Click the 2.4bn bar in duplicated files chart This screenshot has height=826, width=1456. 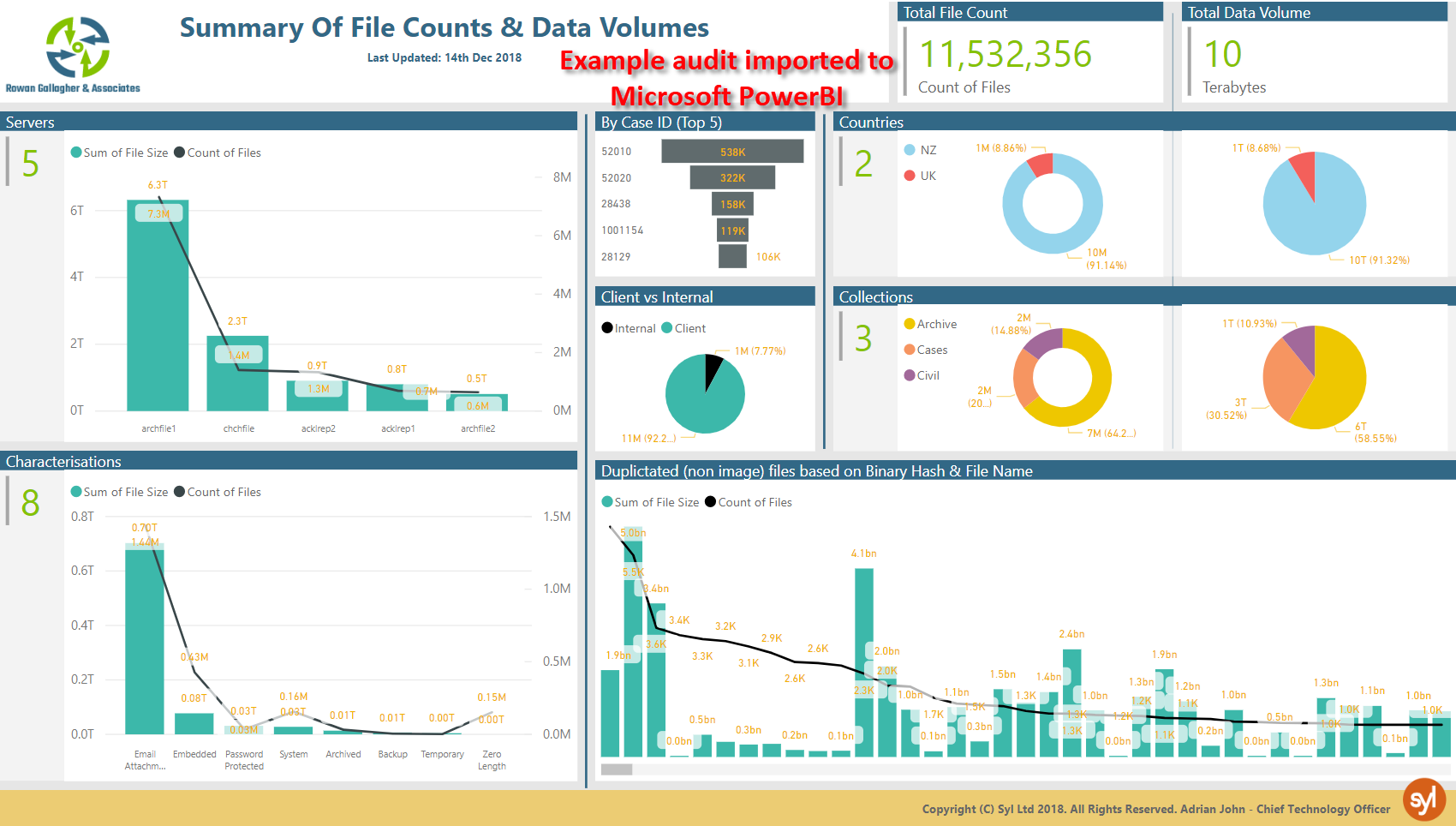[1071, 703]
